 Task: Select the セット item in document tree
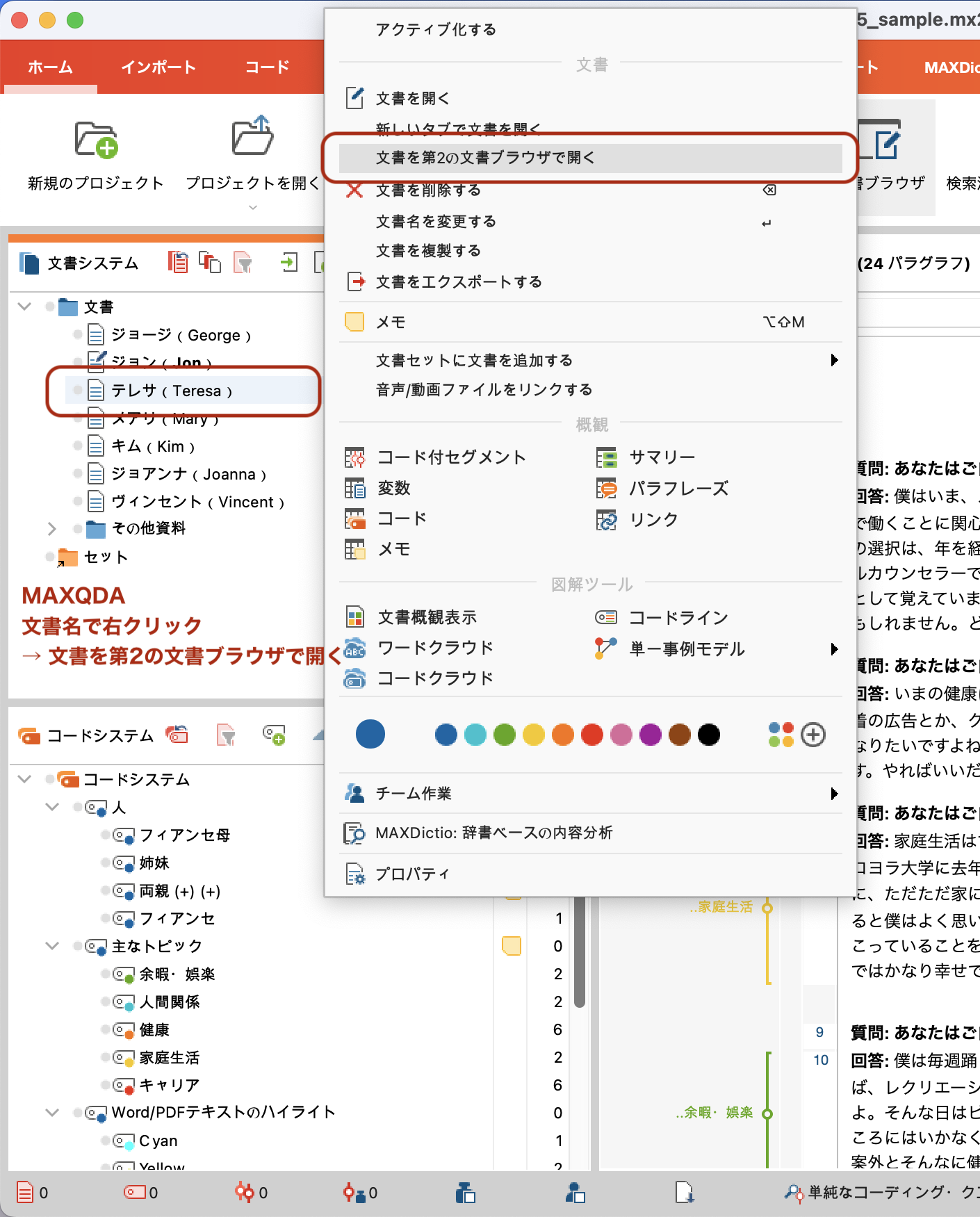tap(106, 557)
